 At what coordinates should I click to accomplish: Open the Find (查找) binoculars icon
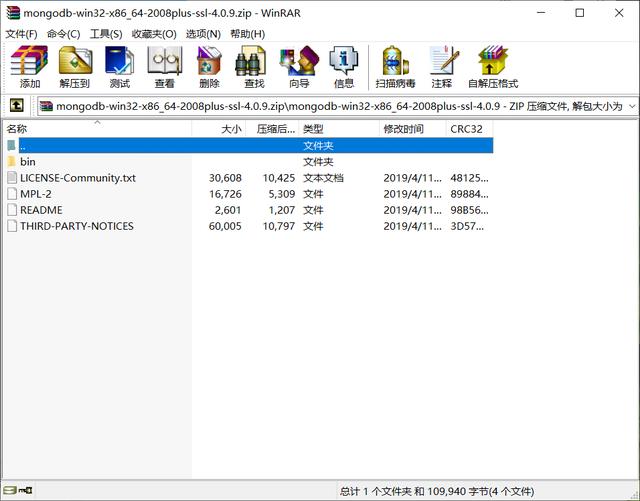coord(251,61)
